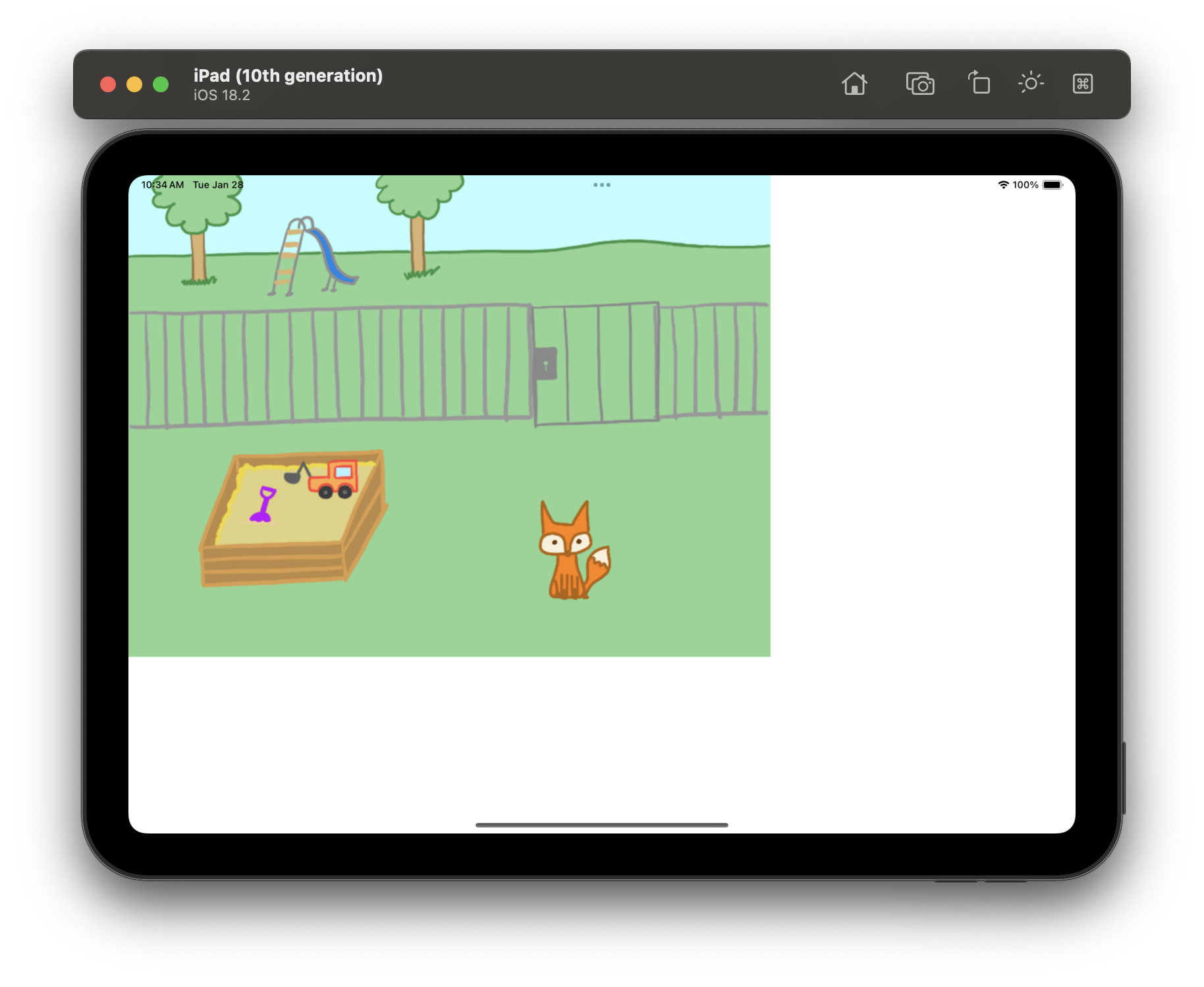This screenshot has width=1204, height=987.
Task: Tap the Wi-Fi status icon
Action: click(1003, 185)
